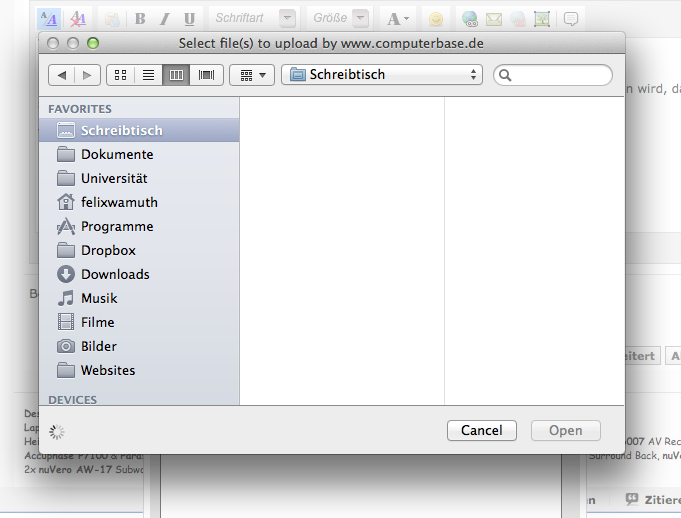Switch to column view
681x518 pixels.
[176, 75]
